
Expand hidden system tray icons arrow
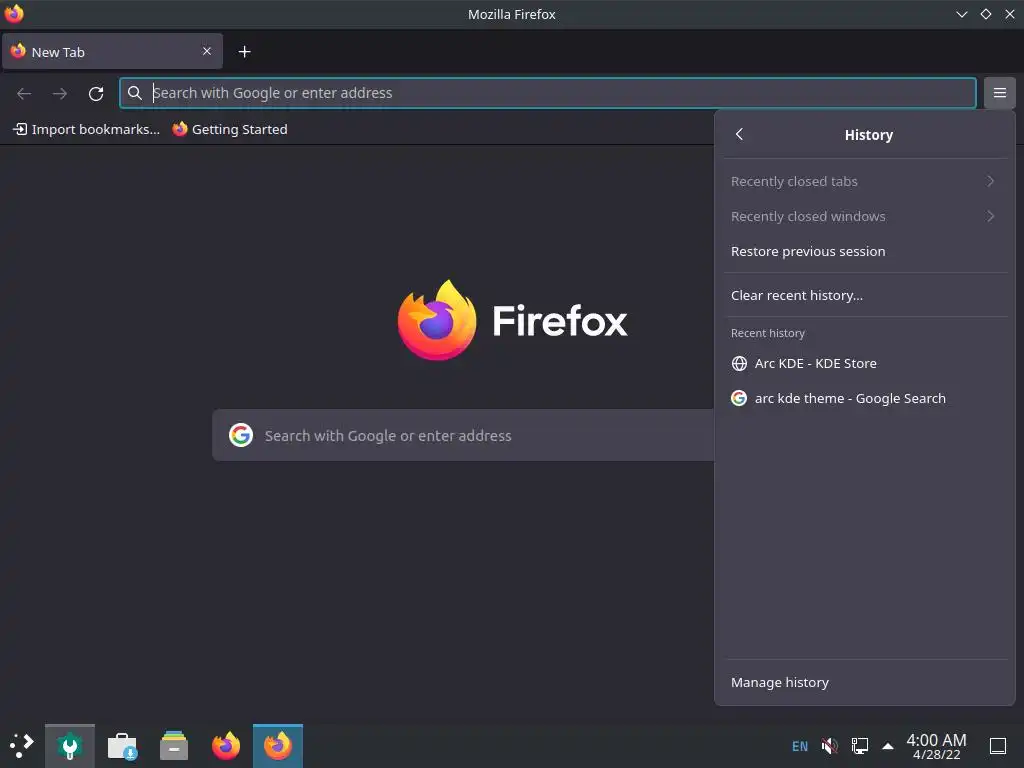[x=888, y=746]
